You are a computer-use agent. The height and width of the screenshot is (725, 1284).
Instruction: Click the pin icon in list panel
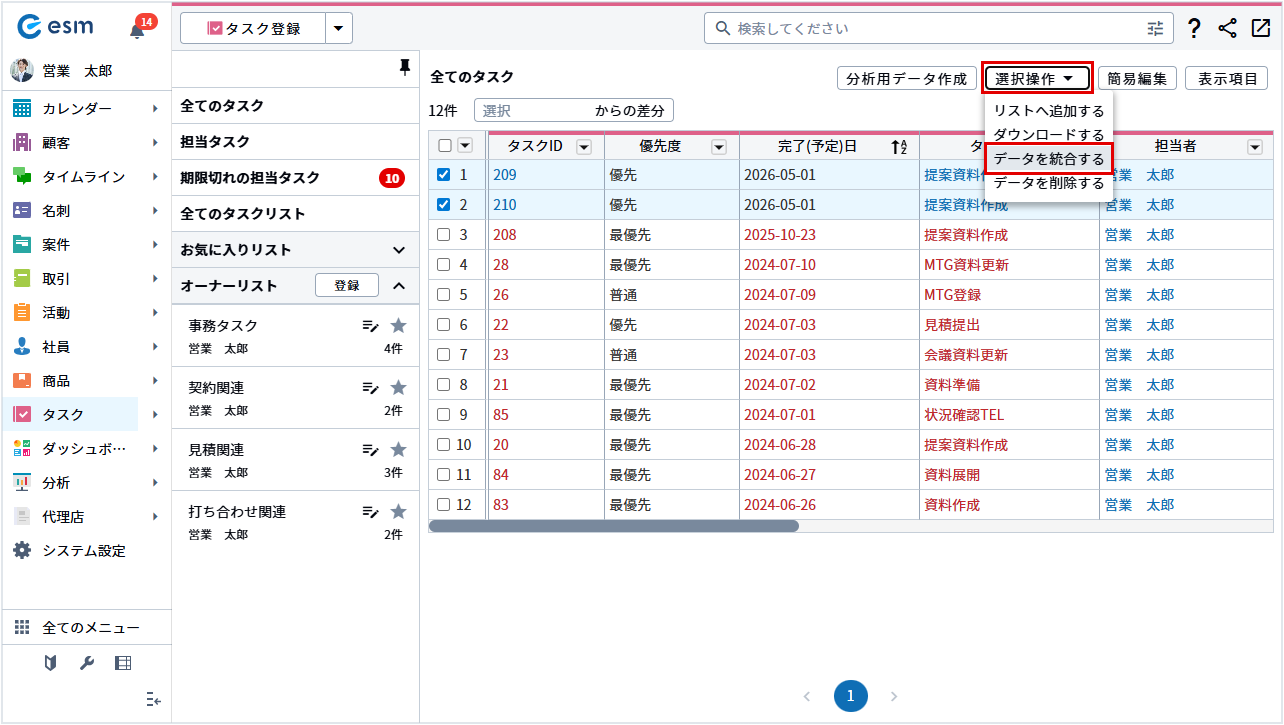404,67
